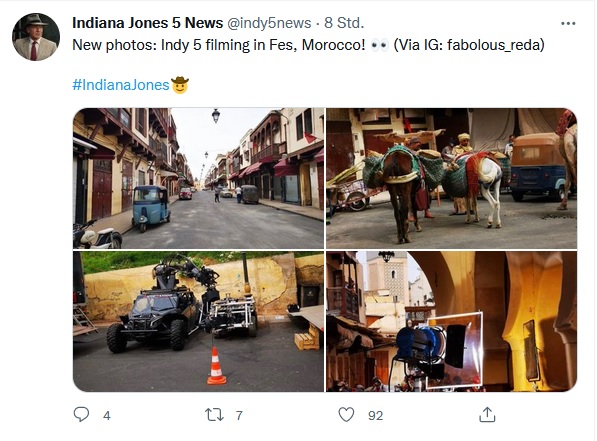View the black camera buggy photo

(198, 321)
